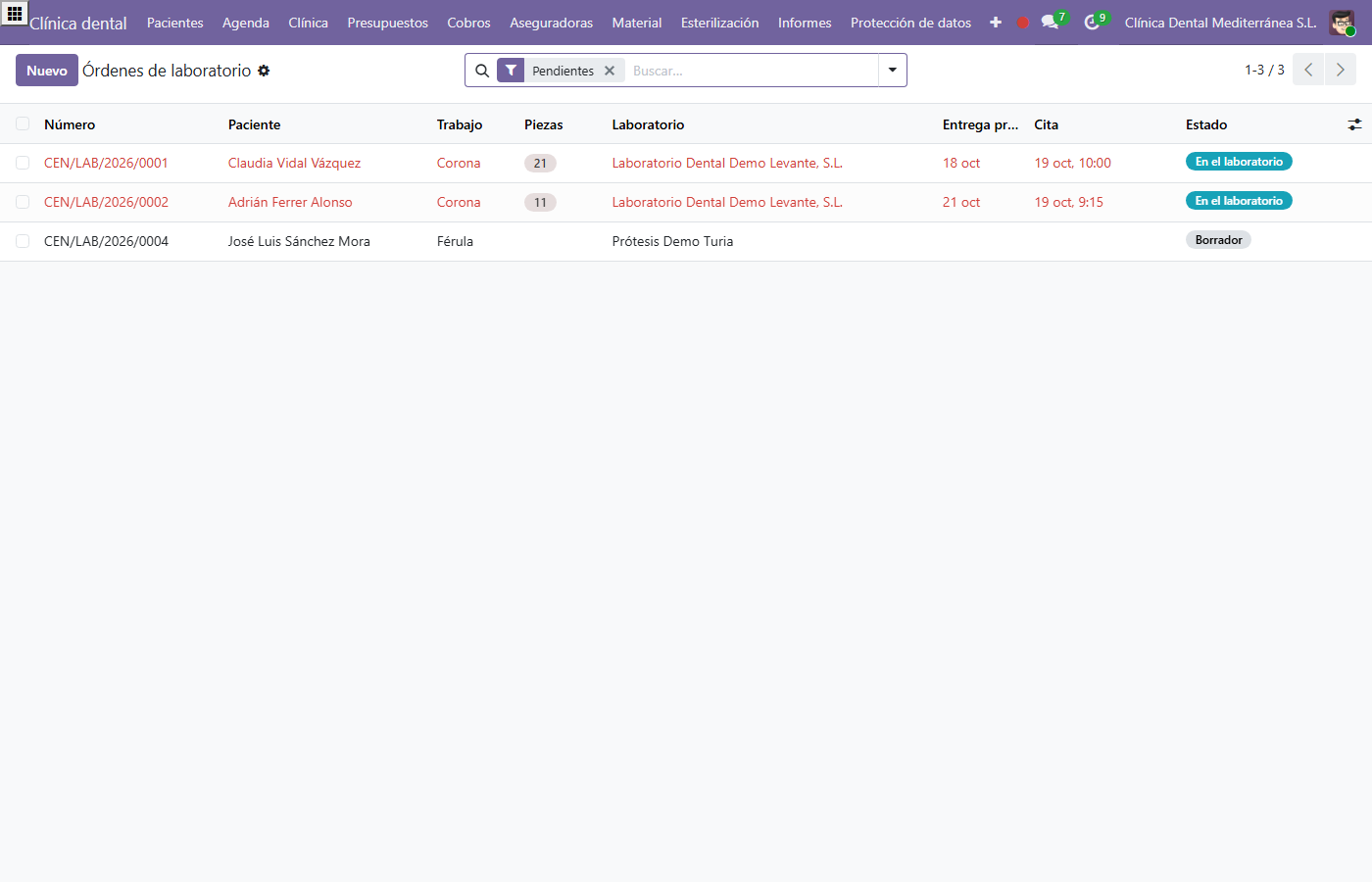
Task: Open the Material menu
Action: (637, 23)
